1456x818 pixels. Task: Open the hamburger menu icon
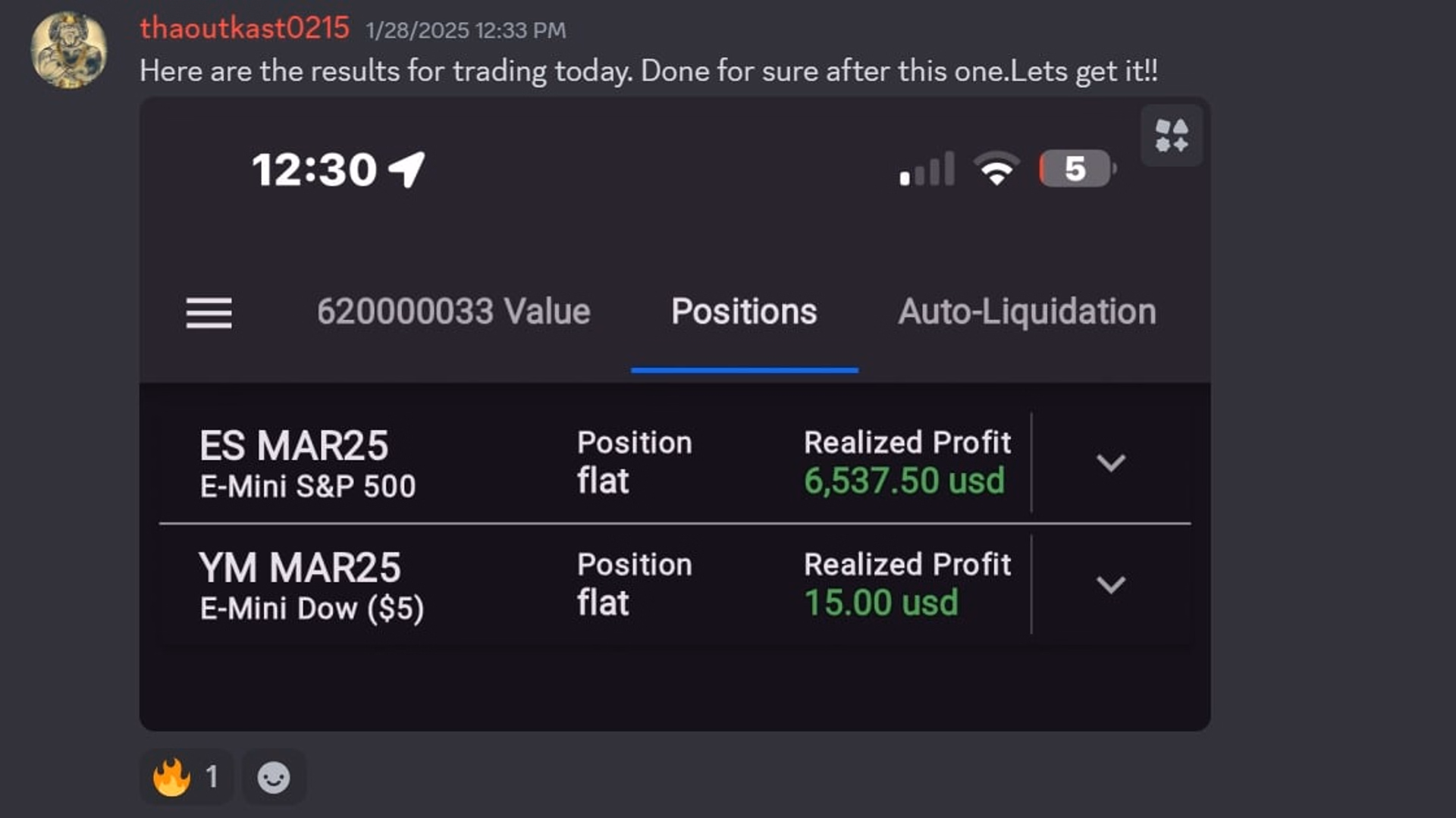(x=209, y=313)
